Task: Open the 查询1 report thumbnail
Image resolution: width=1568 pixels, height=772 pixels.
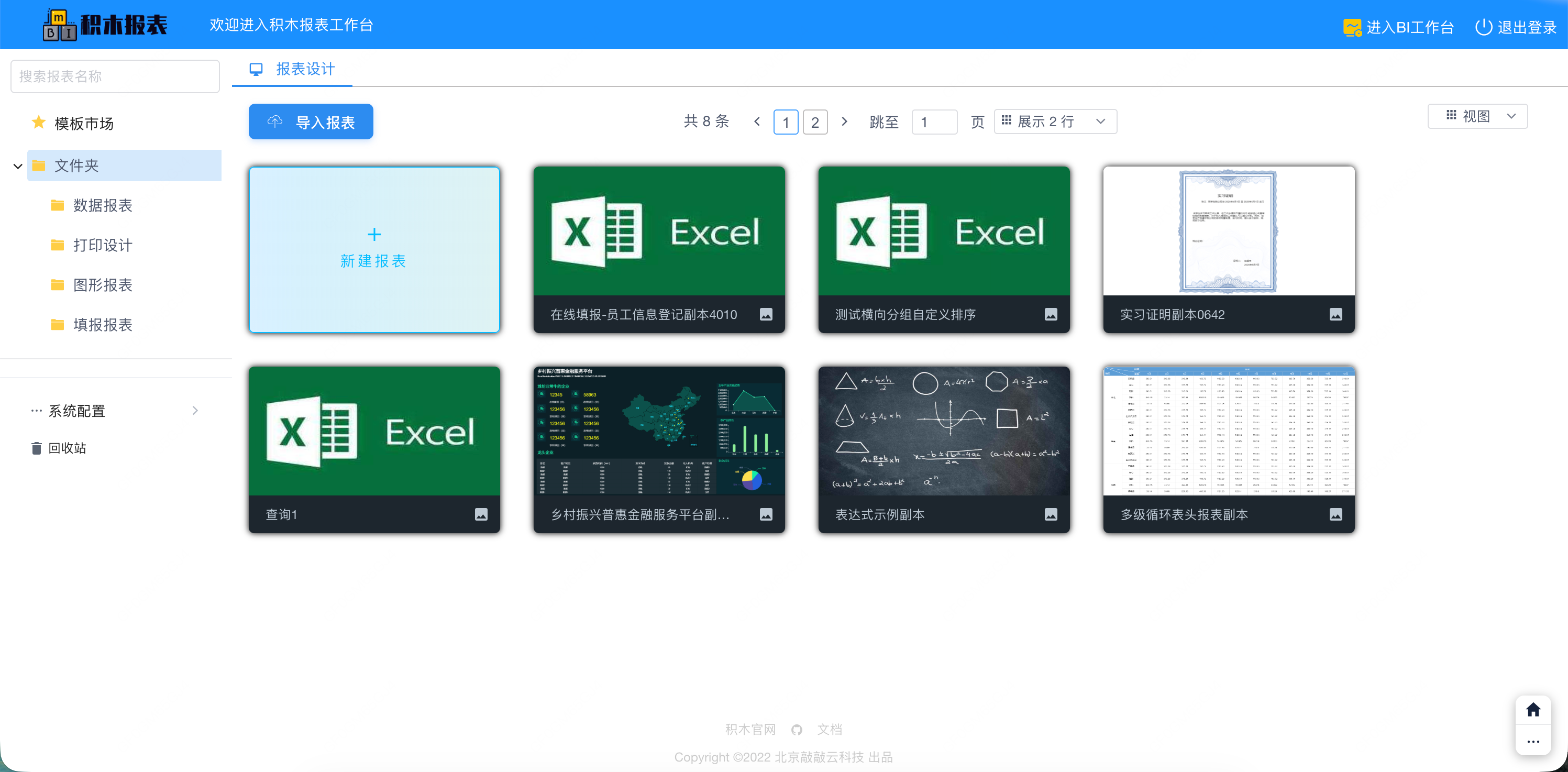Action: click(x=374, y=431)
